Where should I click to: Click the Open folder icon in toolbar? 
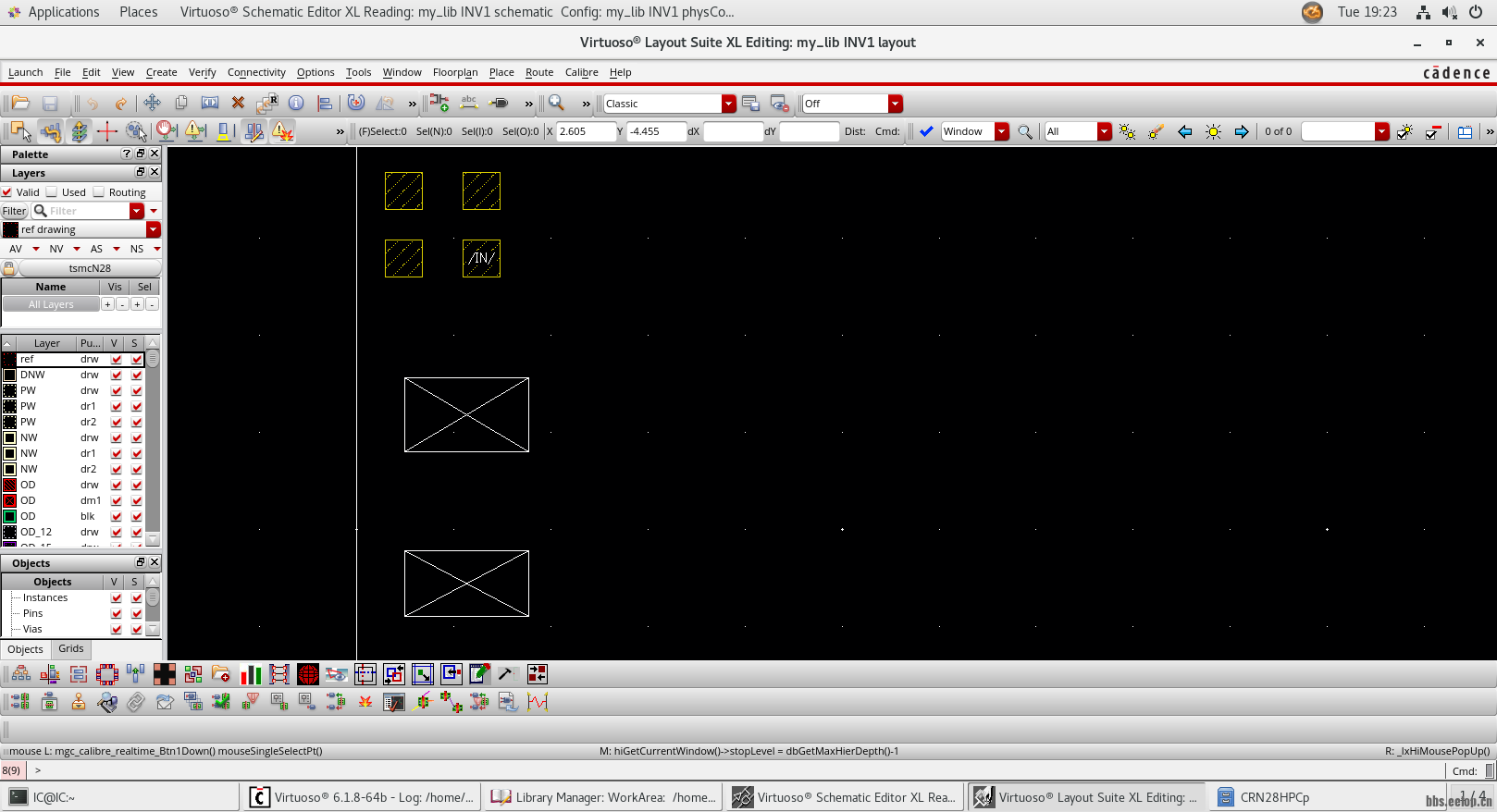point(20,103)
